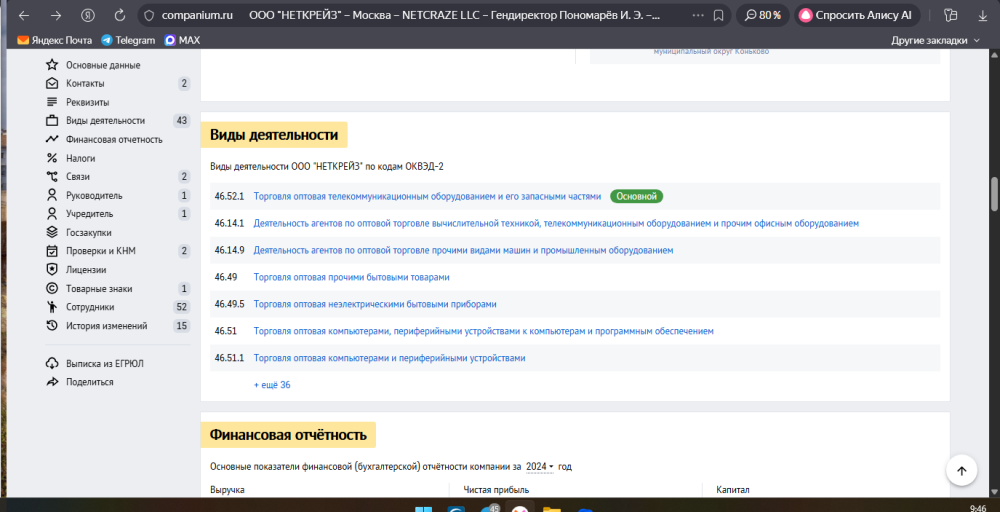This screenshot has width=1000, height=512.
Task: Open the report year 2024 dropdown
Action: [x=540, y=467]
